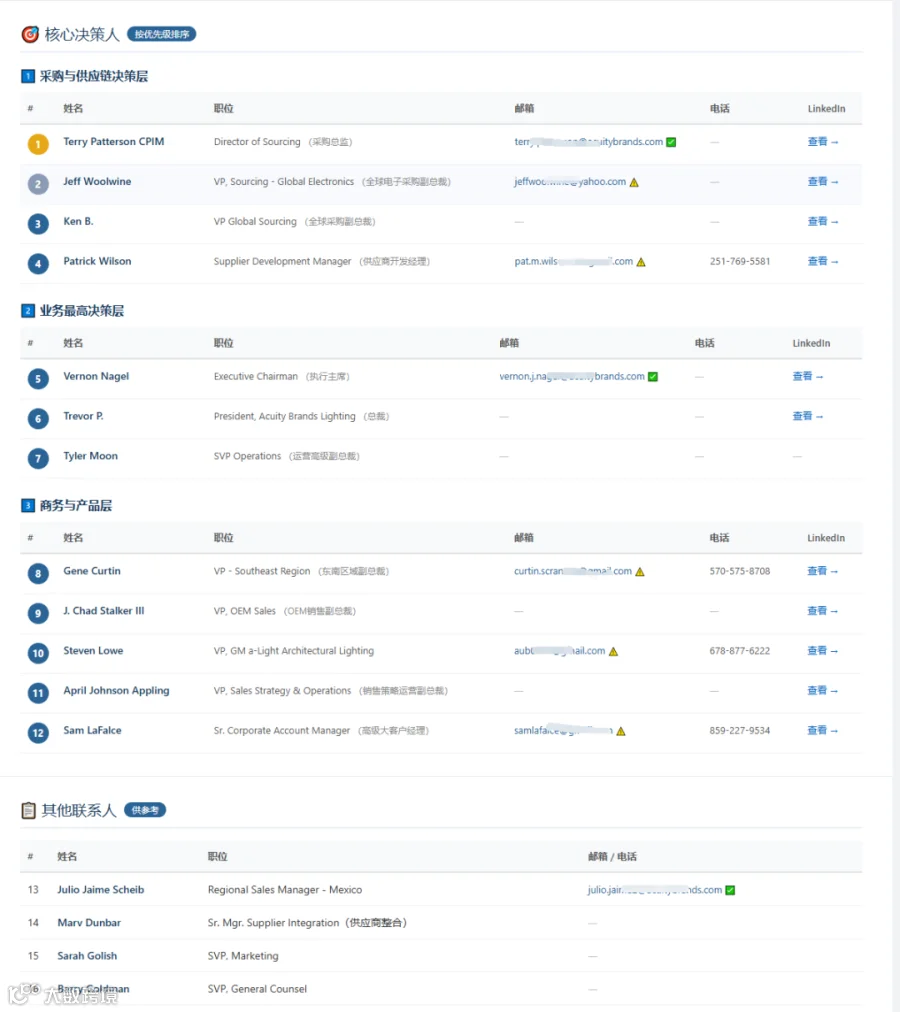Click the name Terry Patterson CPIM
900x1012 pixels.
114,141
